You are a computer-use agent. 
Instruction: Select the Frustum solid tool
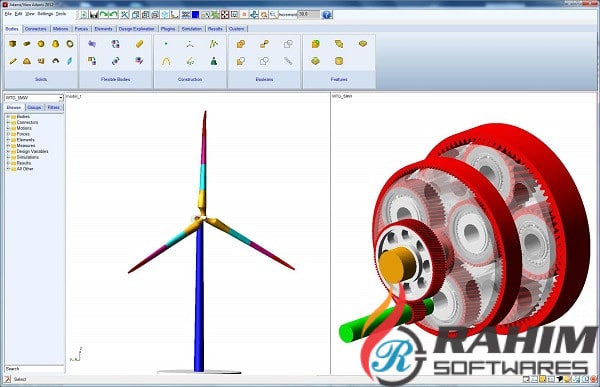pyautogui.click(x=55, y=44)
